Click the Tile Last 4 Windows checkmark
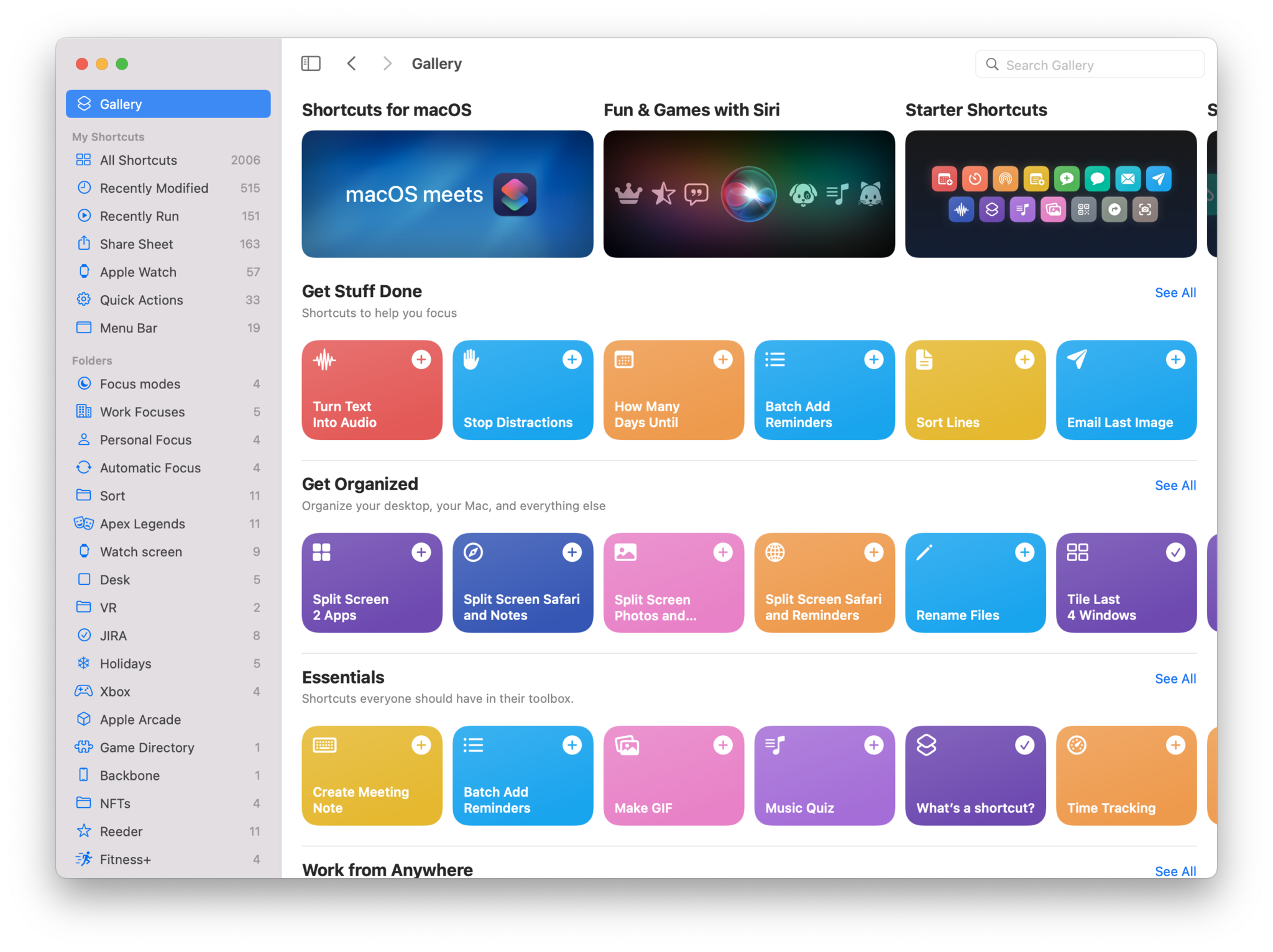Image resolution: width=1273 pixels, height=952 pixels. click(x=1175, y=552)
